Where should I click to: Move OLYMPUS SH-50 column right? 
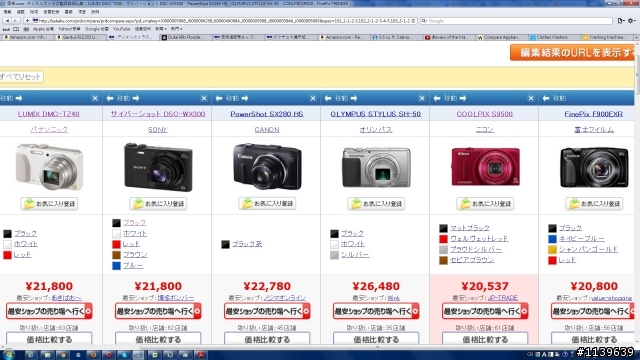click(x=354, y=98)
